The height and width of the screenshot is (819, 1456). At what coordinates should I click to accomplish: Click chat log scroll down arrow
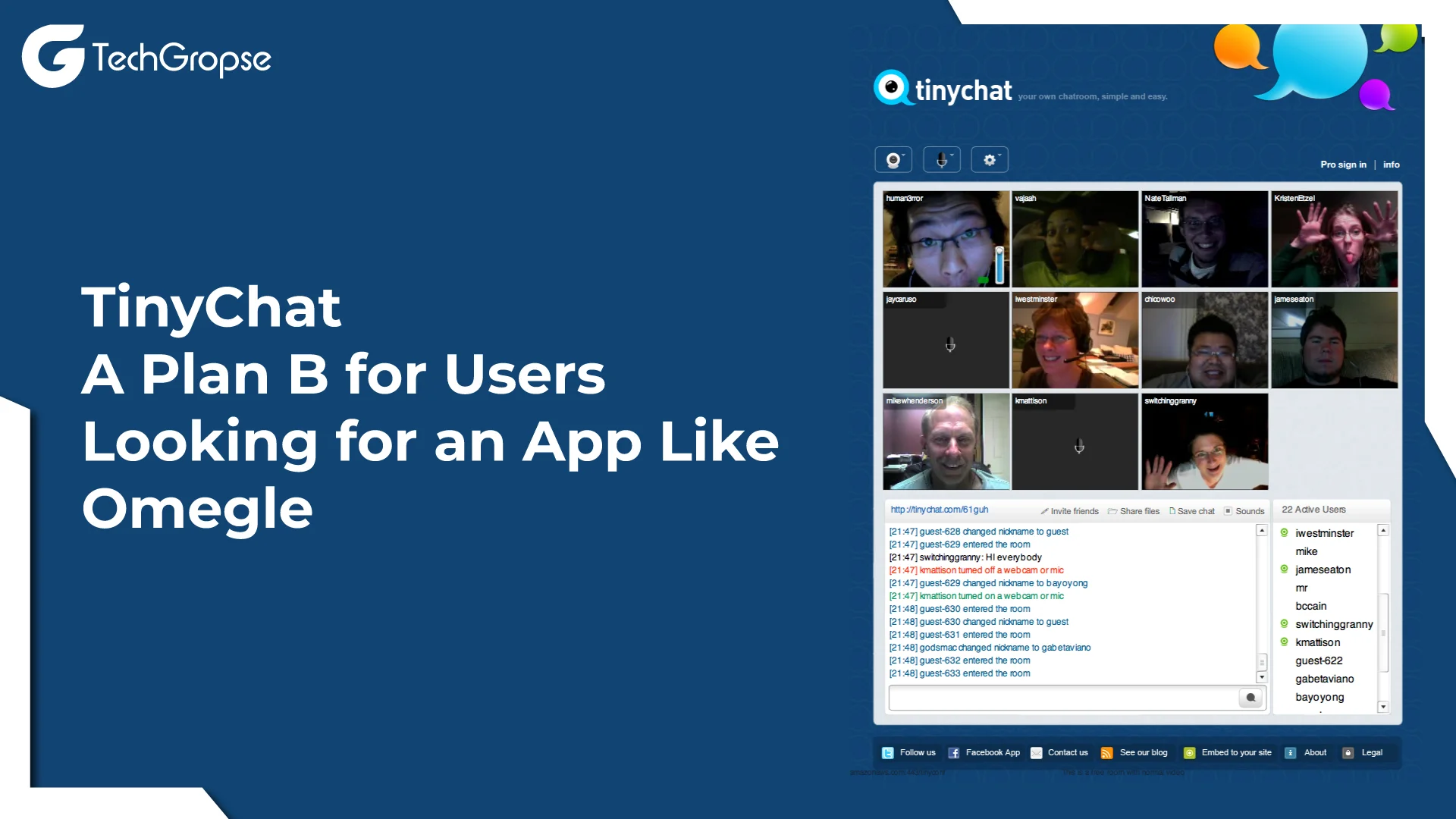click(x=1262, y=677)
